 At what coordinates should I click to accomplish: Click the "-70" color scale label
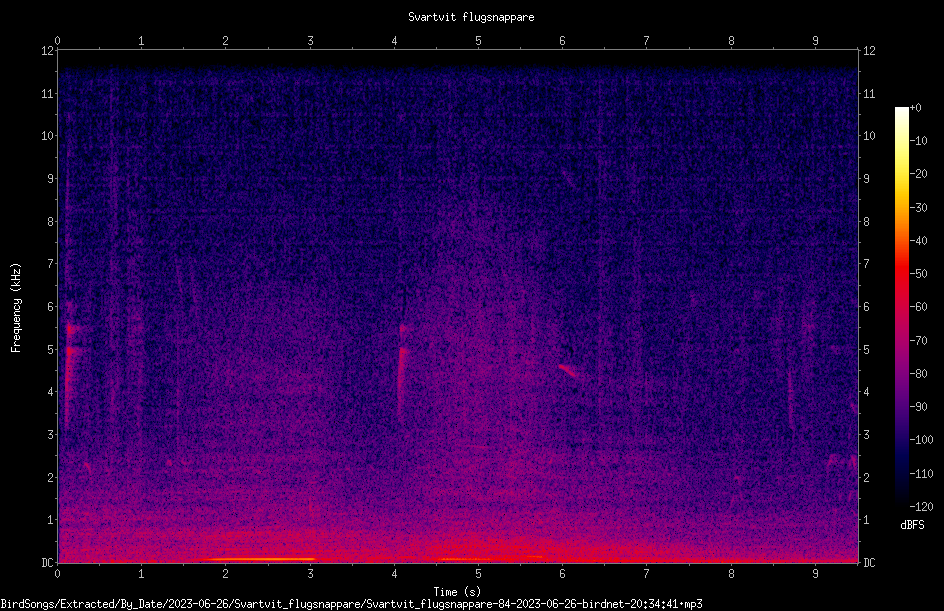[918, 341]
